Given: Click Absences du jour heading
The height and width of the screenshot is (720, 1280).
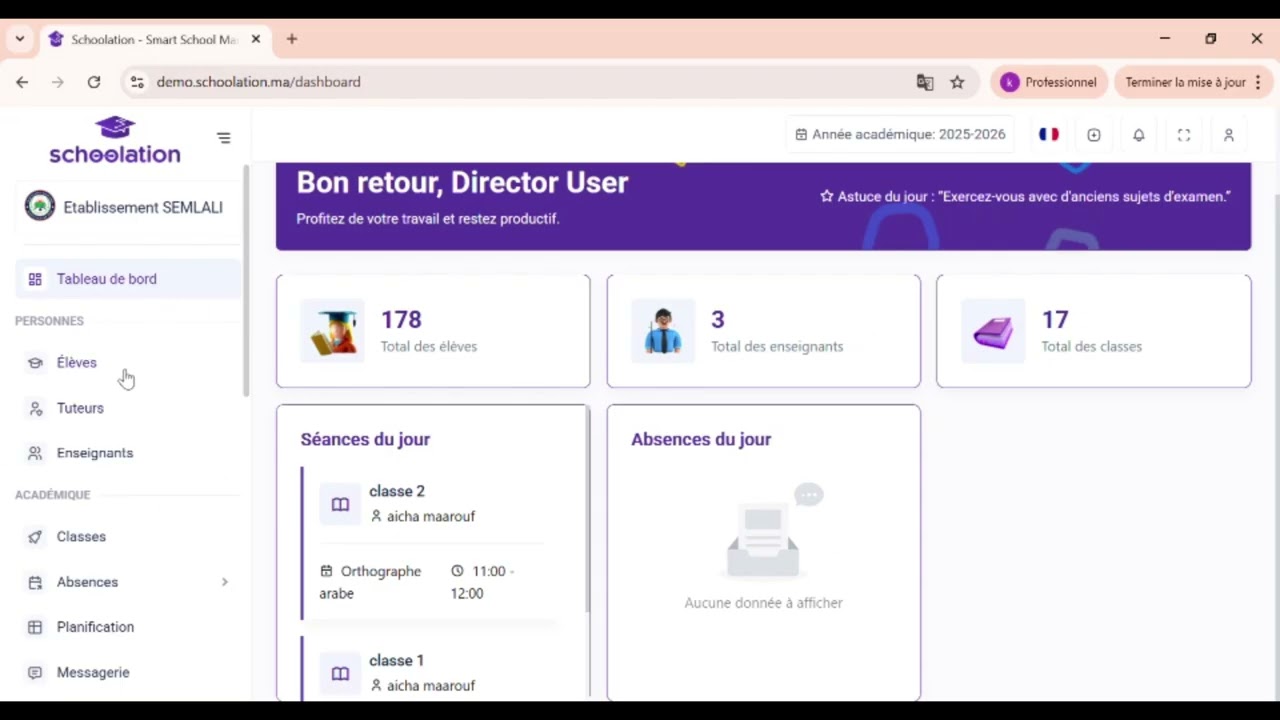Looking at the screenshot, I should coord(701,439).
